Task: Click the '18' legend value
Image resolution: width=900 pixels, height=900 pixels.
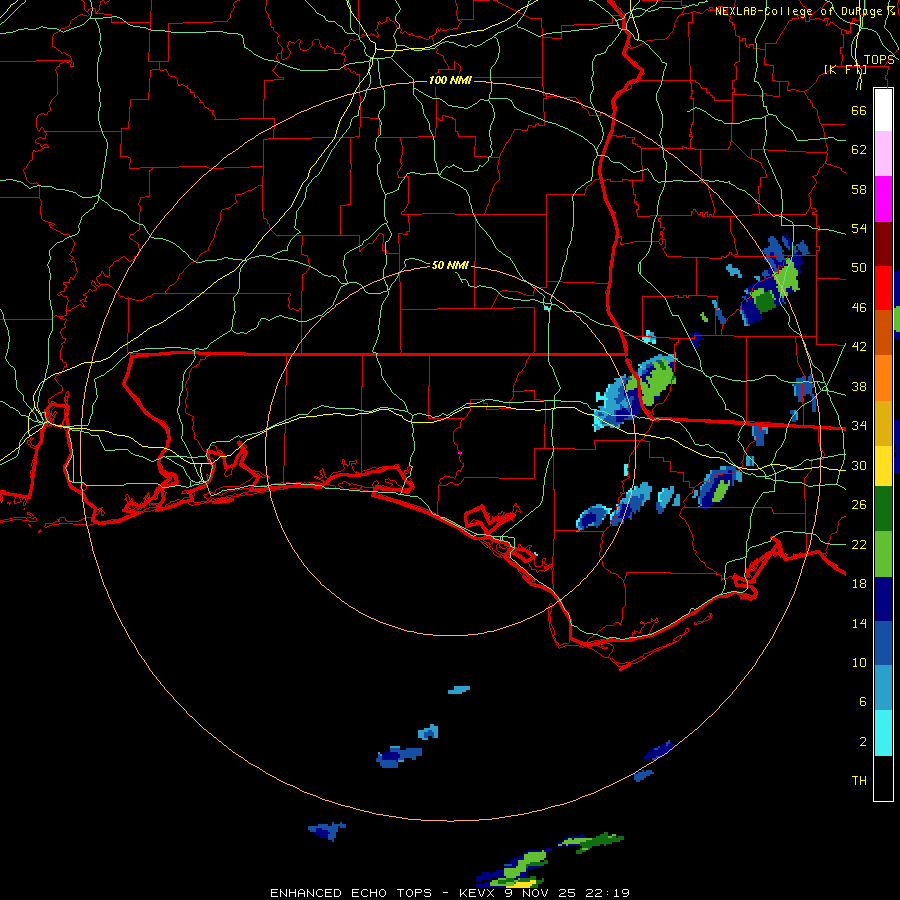Action: 859,584
